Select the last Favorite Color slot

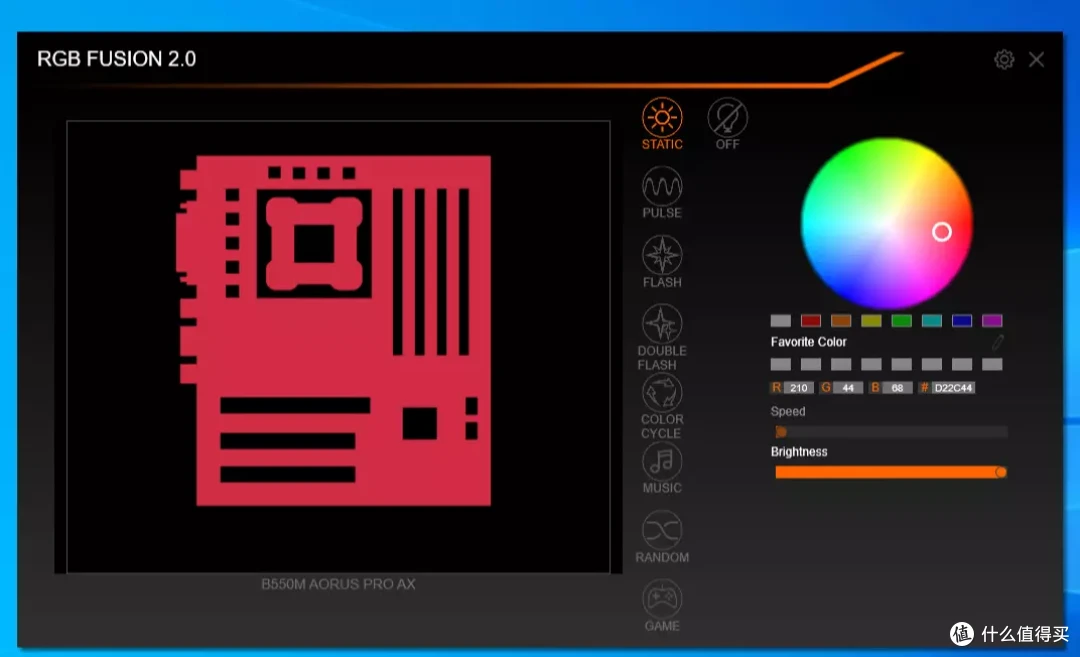[992, 364]
